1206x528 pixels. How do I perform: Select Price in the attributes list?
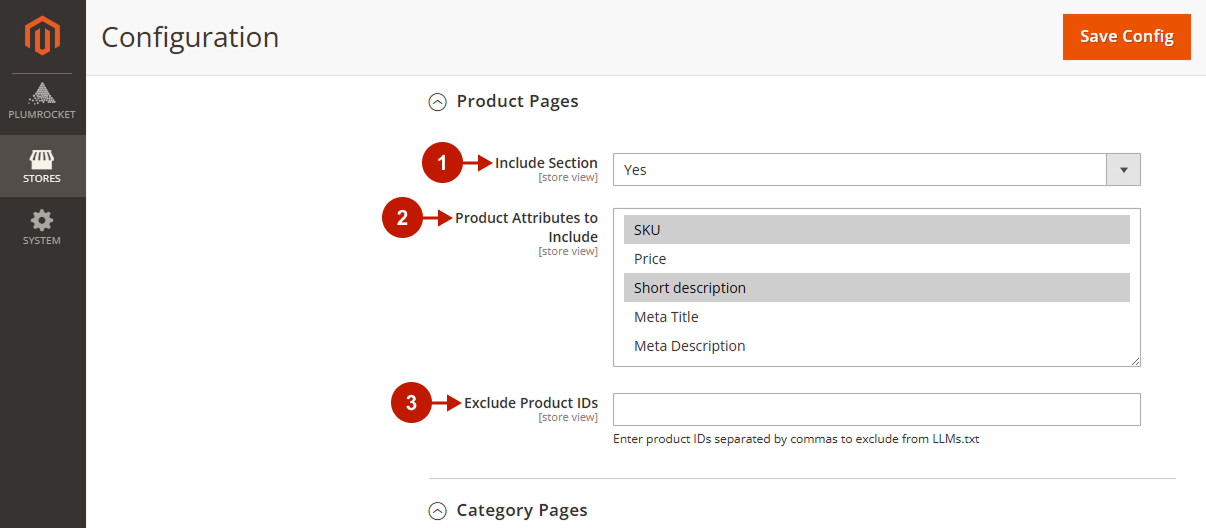(x=876, y=259)
